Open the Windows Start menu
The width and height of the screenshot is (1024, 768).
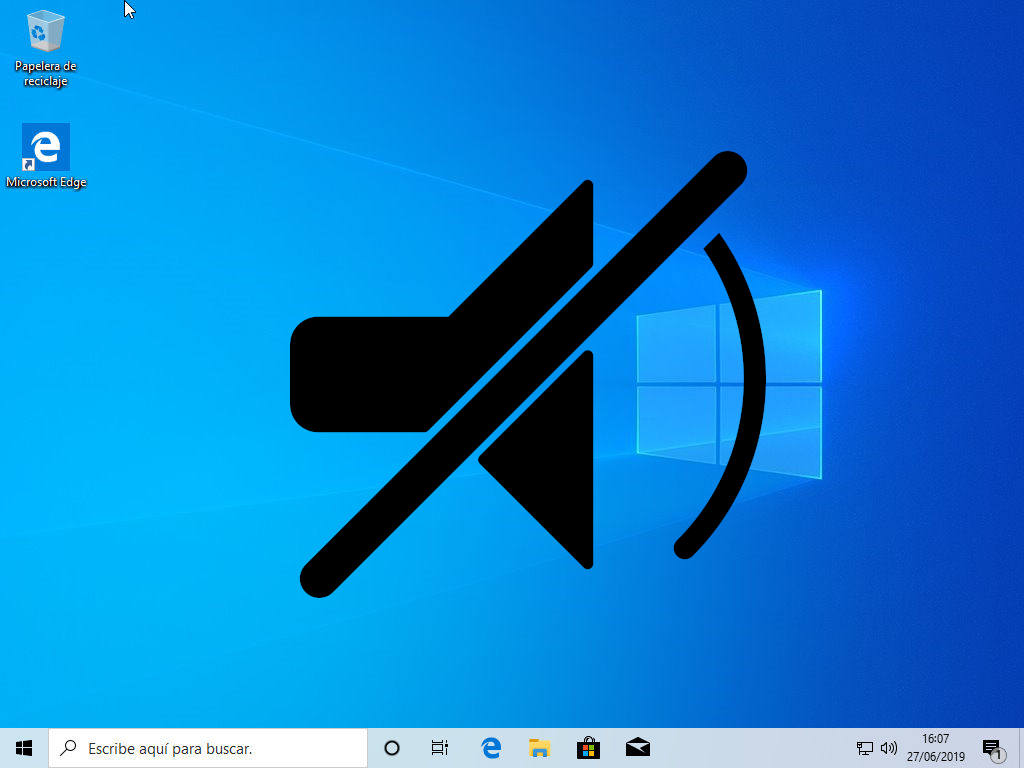(x=24, y=747)
